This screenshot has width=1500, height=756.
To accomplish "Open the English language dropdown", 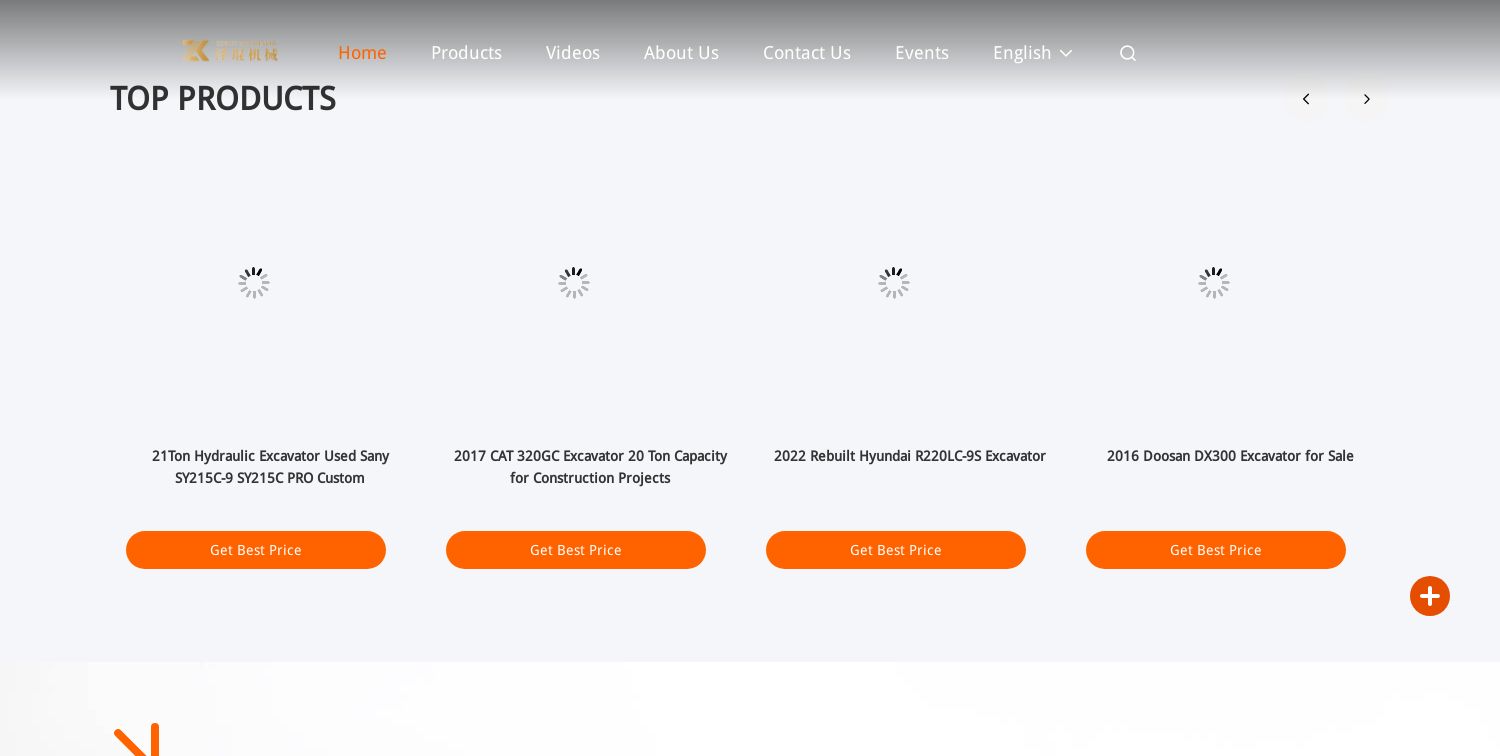I will (x=1022, y=53).
